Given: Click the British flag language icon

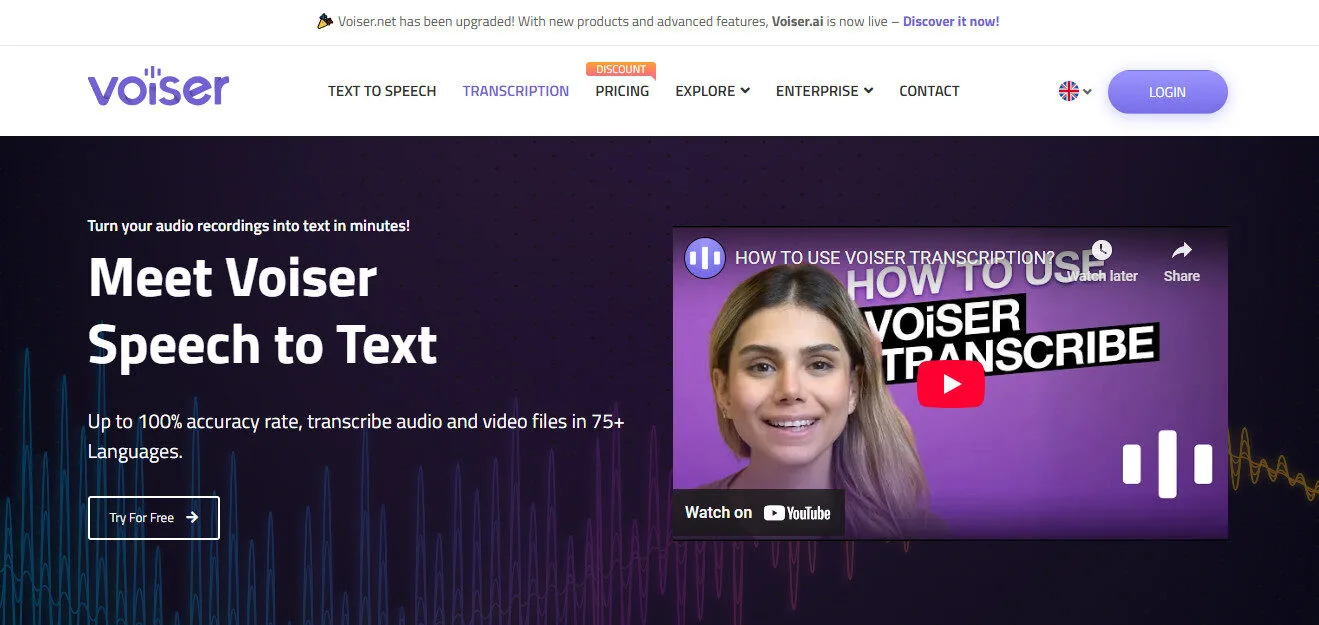Looking at the screenshot, I should tap(1068, 90).
